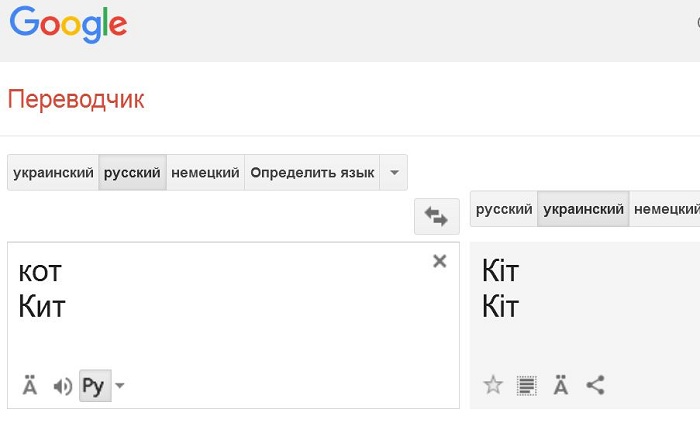700x433 pixels.
Task: Share the translation
Action: 595,385
